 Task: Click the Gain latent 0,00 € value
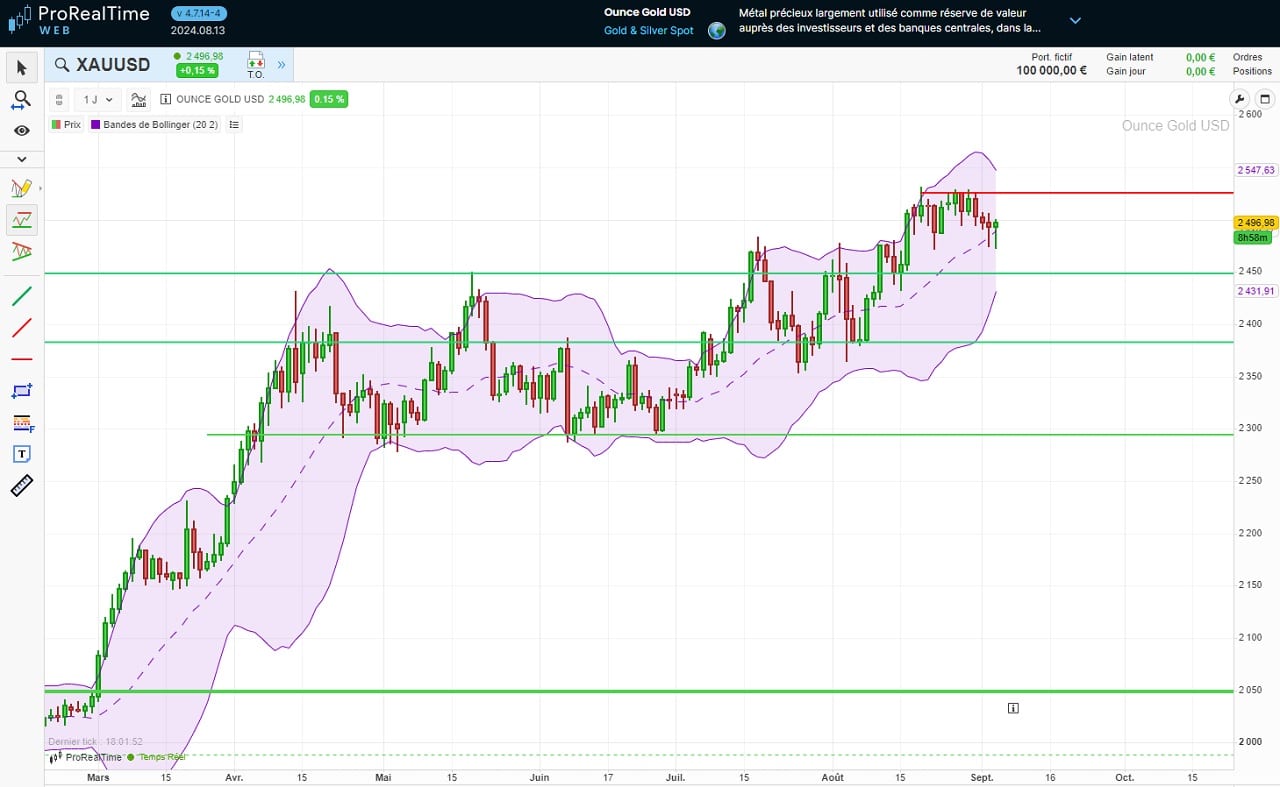point(1200,57)
